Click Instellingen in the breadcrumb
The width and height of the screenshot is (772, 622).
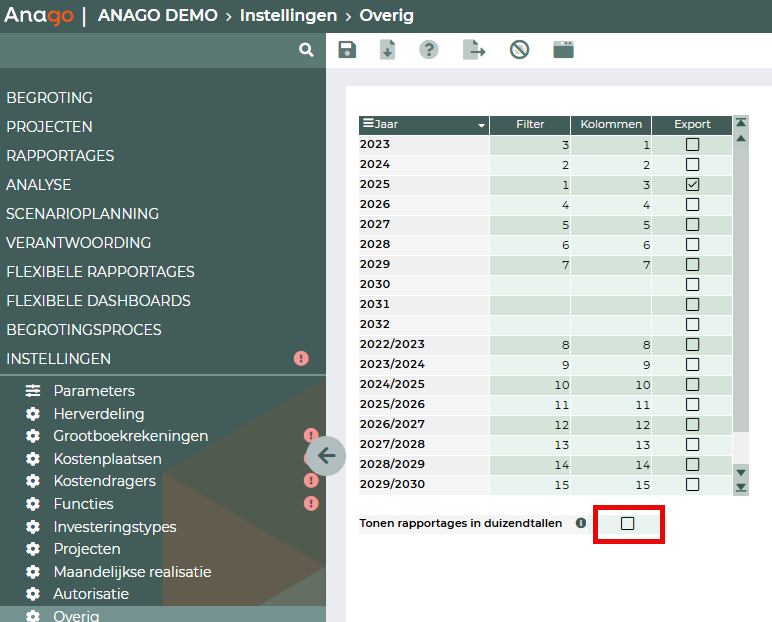pyautogui.click(x=273, y=16)
